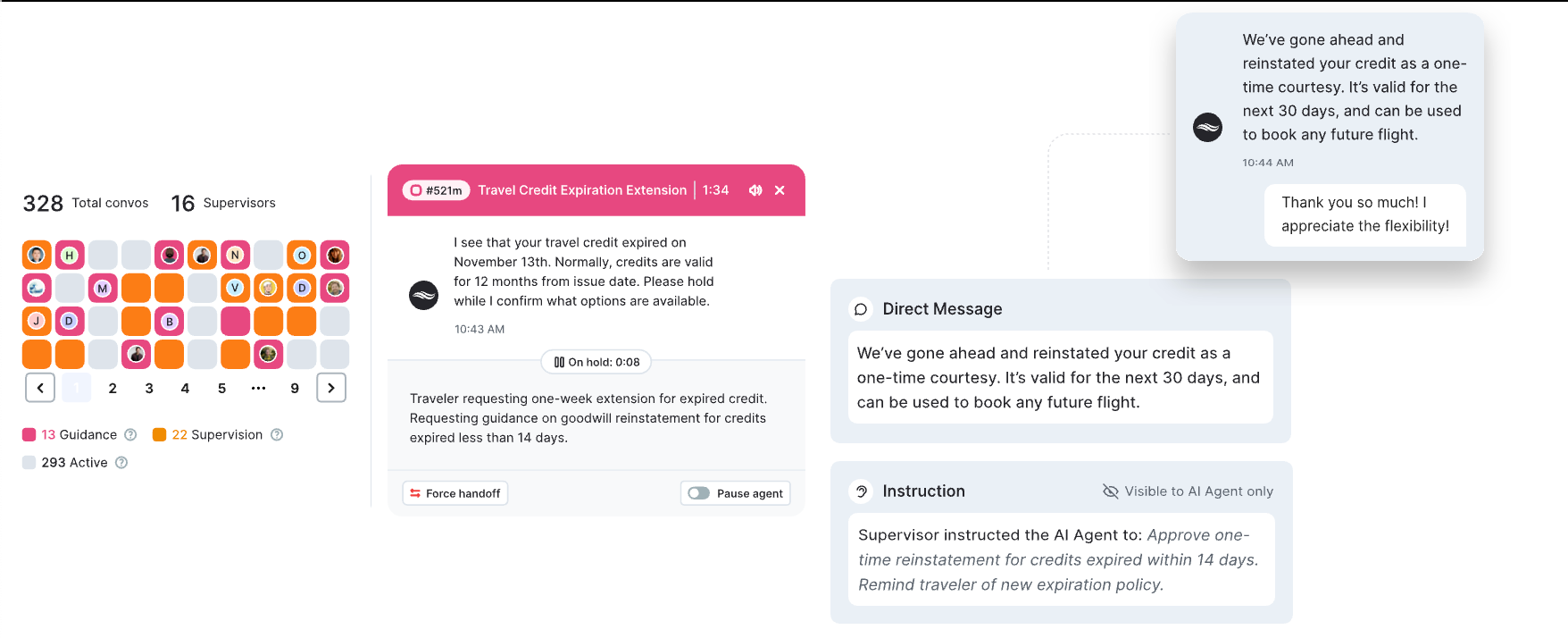Click the #521m conversation ID badge
This screenshot has height=638, width=1568.
coord(436,190)
